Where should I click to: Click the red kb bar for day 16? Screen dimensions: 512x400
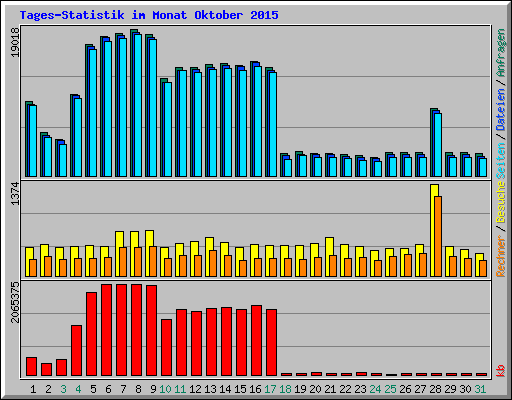pos(256,340)
